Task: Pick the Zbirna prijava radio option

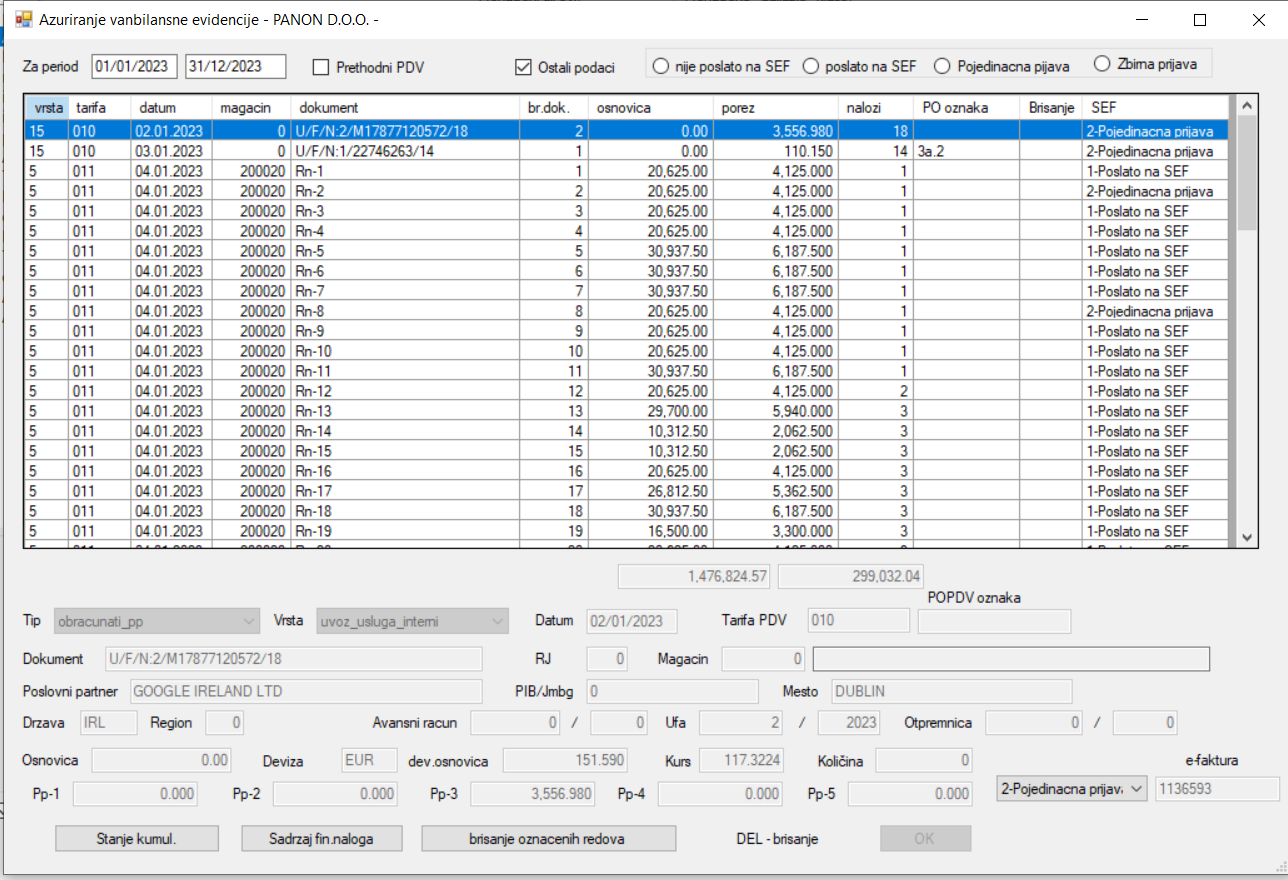Action: pos(1102,63)
